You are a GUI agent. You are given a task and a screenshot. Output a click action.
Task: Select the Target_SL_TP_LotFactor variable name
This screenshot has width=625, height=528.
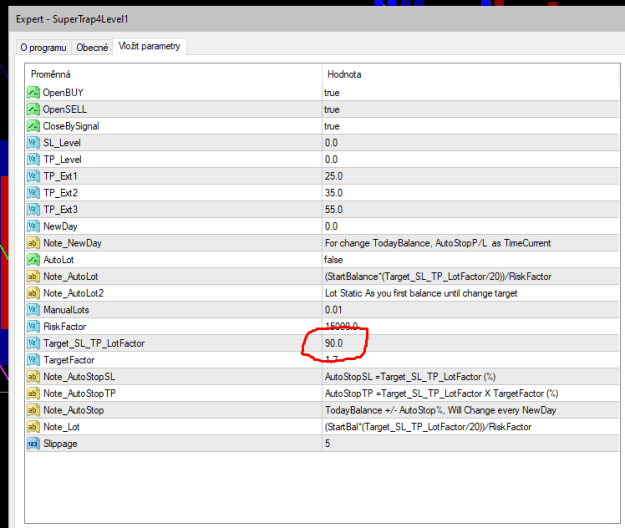point(94,343)
